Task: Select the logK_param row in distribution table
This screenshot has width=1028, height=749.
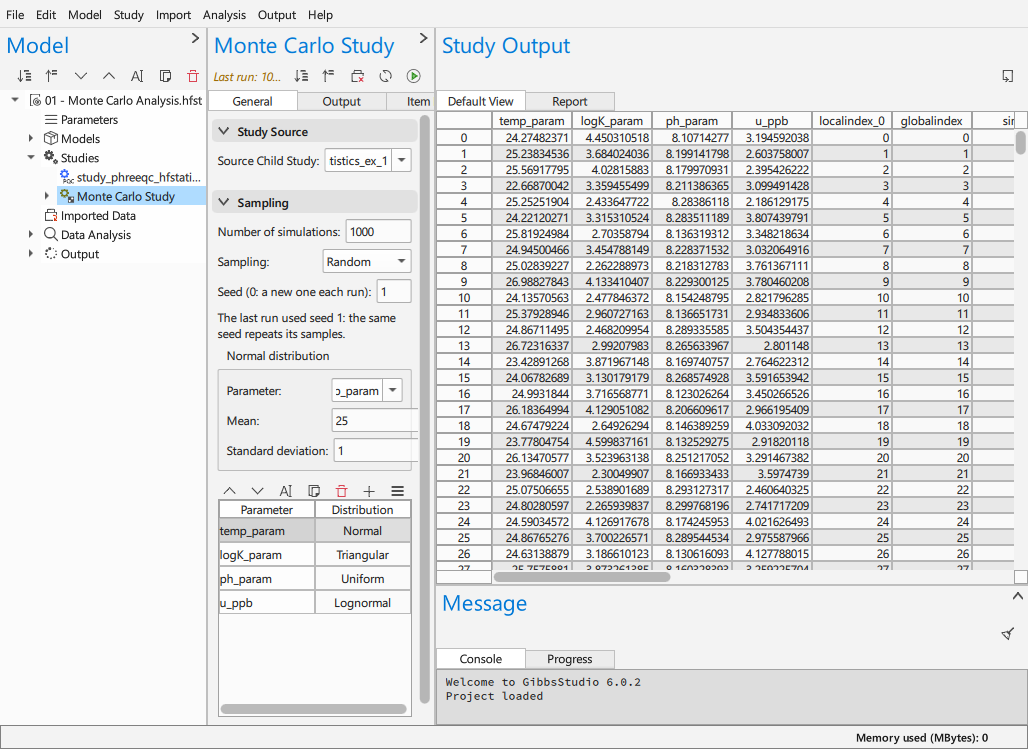Action: click(x=315, y=555)
